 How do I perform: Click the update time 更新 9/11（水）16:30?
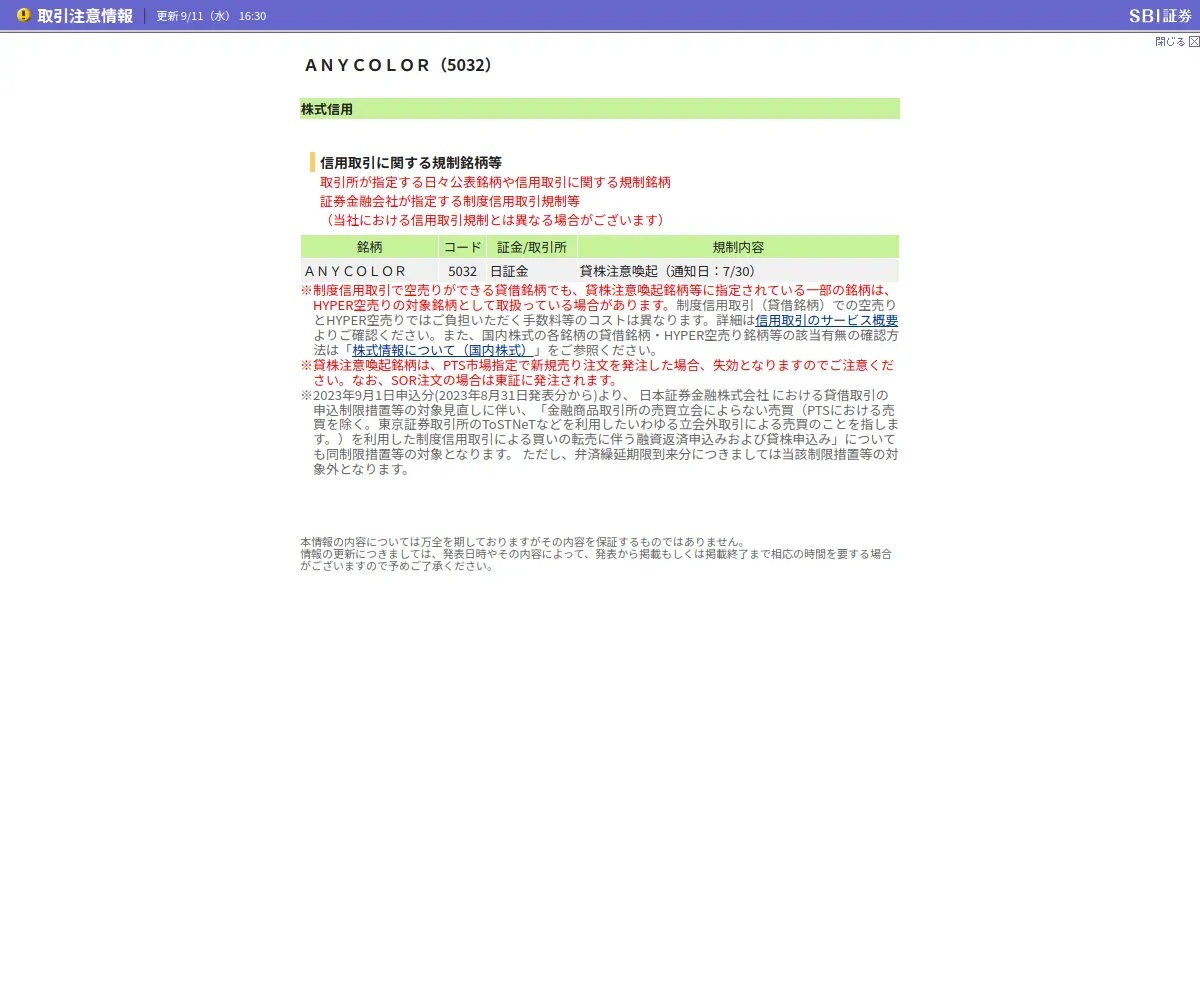coord(211,16)
